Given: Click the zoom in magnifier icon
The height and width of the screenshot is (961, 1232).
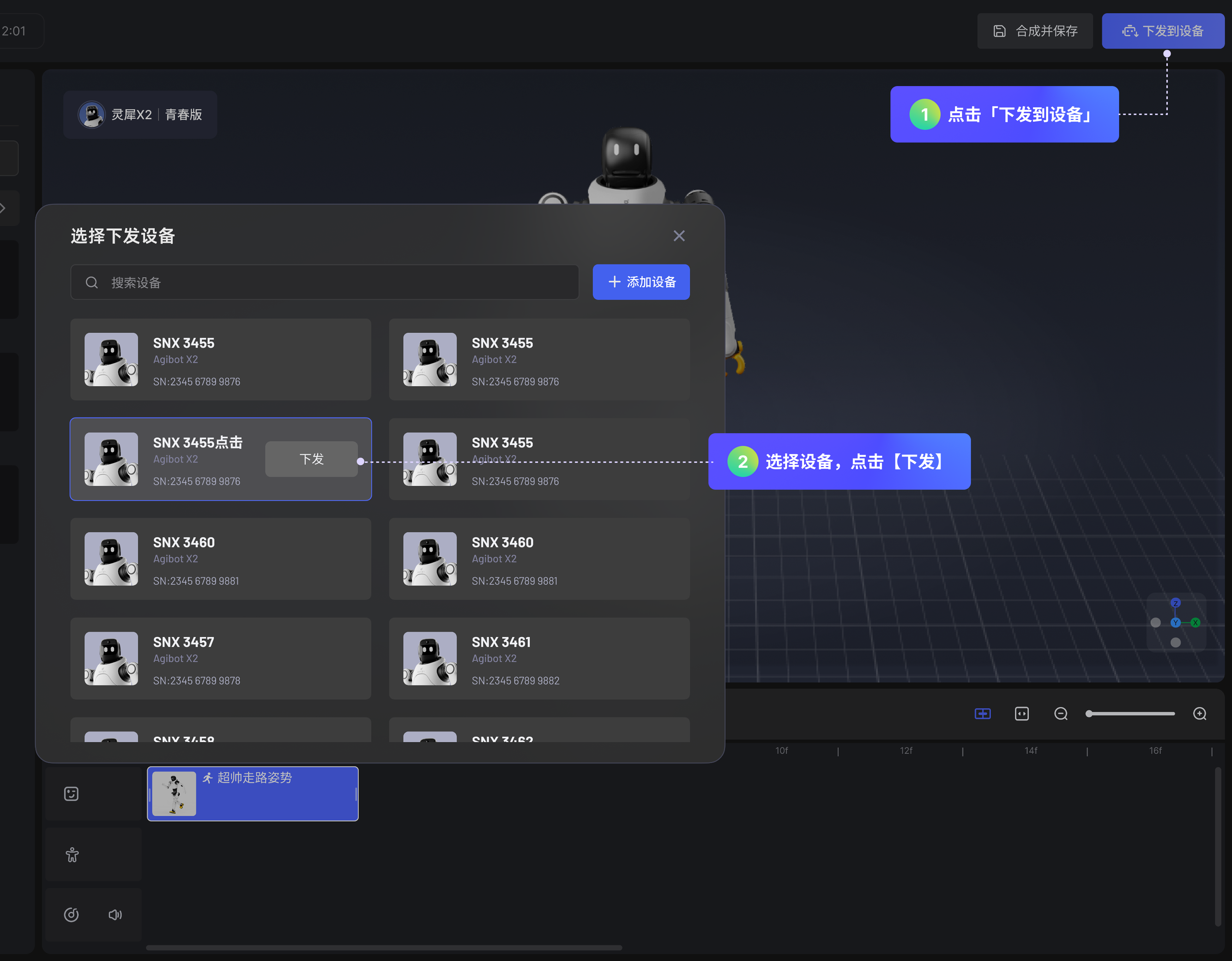Looking at the screenshot, I should click(x=1200, y=714).
